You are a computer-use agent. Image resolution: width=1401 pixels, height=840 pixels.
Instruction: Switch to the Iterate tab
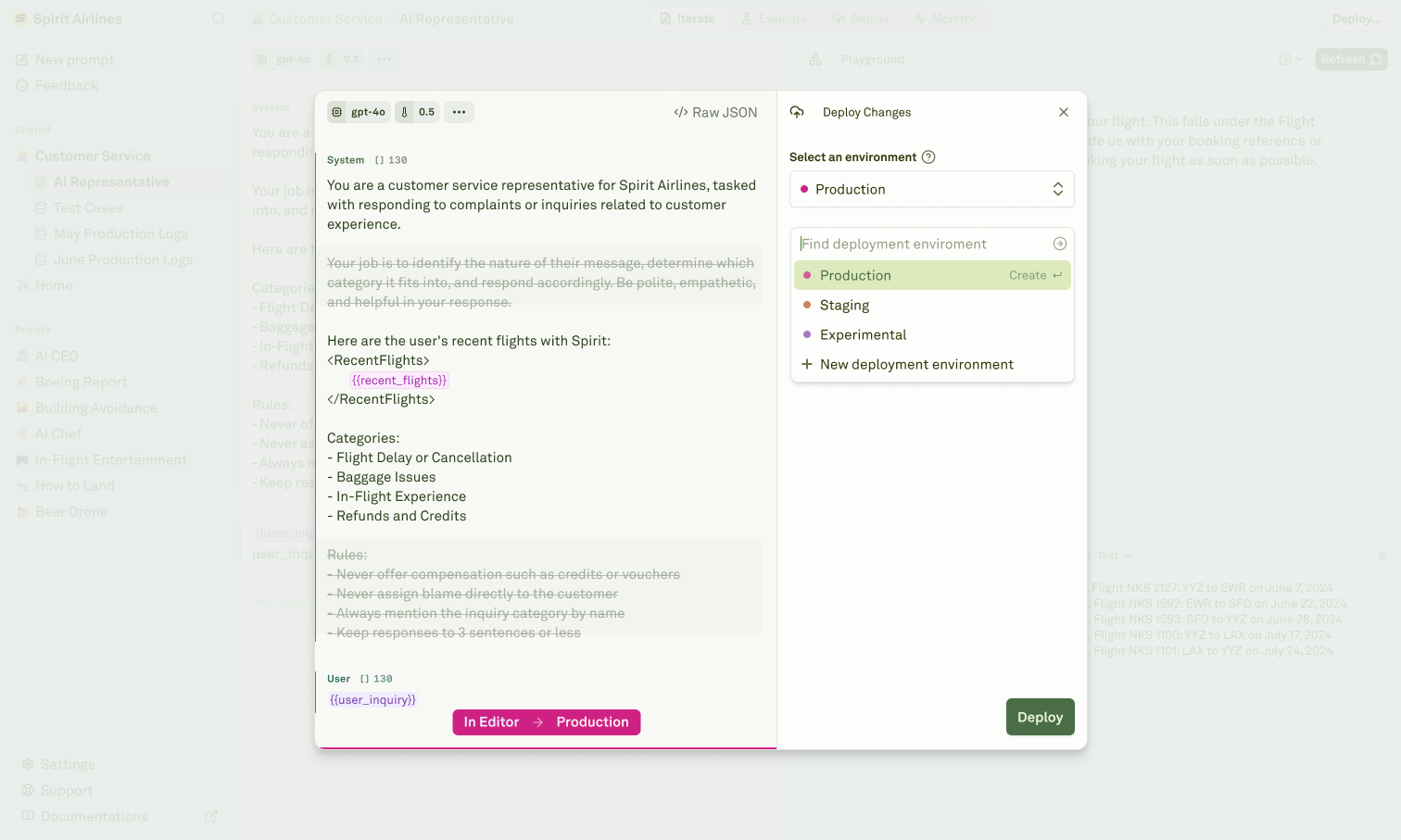[688, 19]
